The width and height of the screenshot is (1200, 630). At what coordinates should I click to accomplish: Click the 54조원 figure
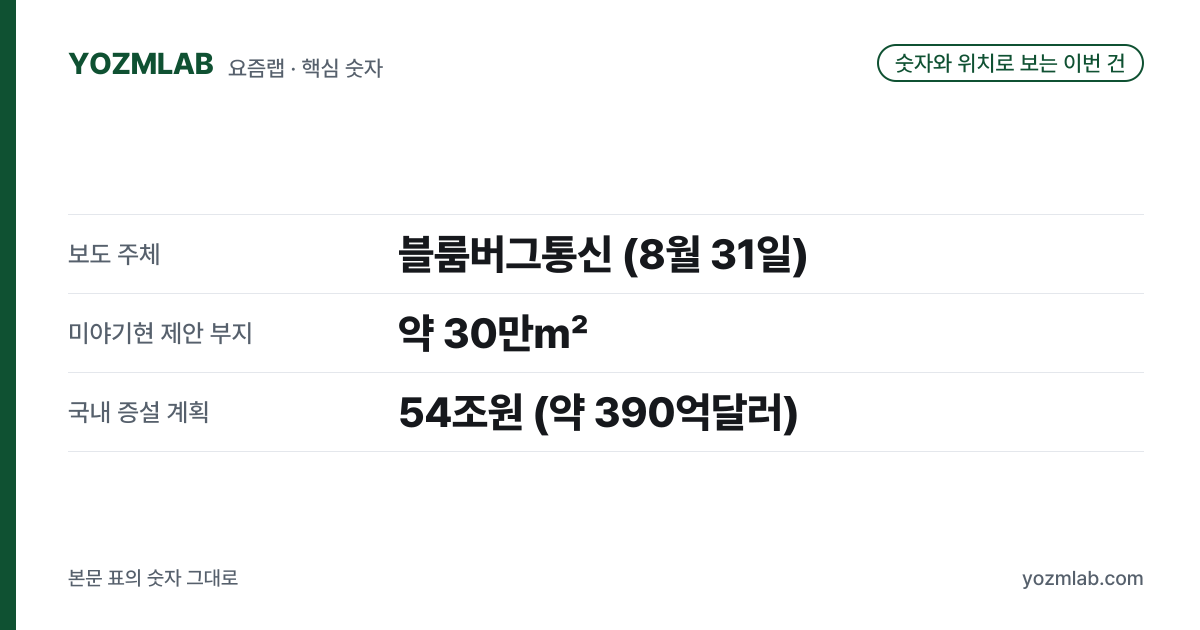pyautogui.click(x=460, y=413)
